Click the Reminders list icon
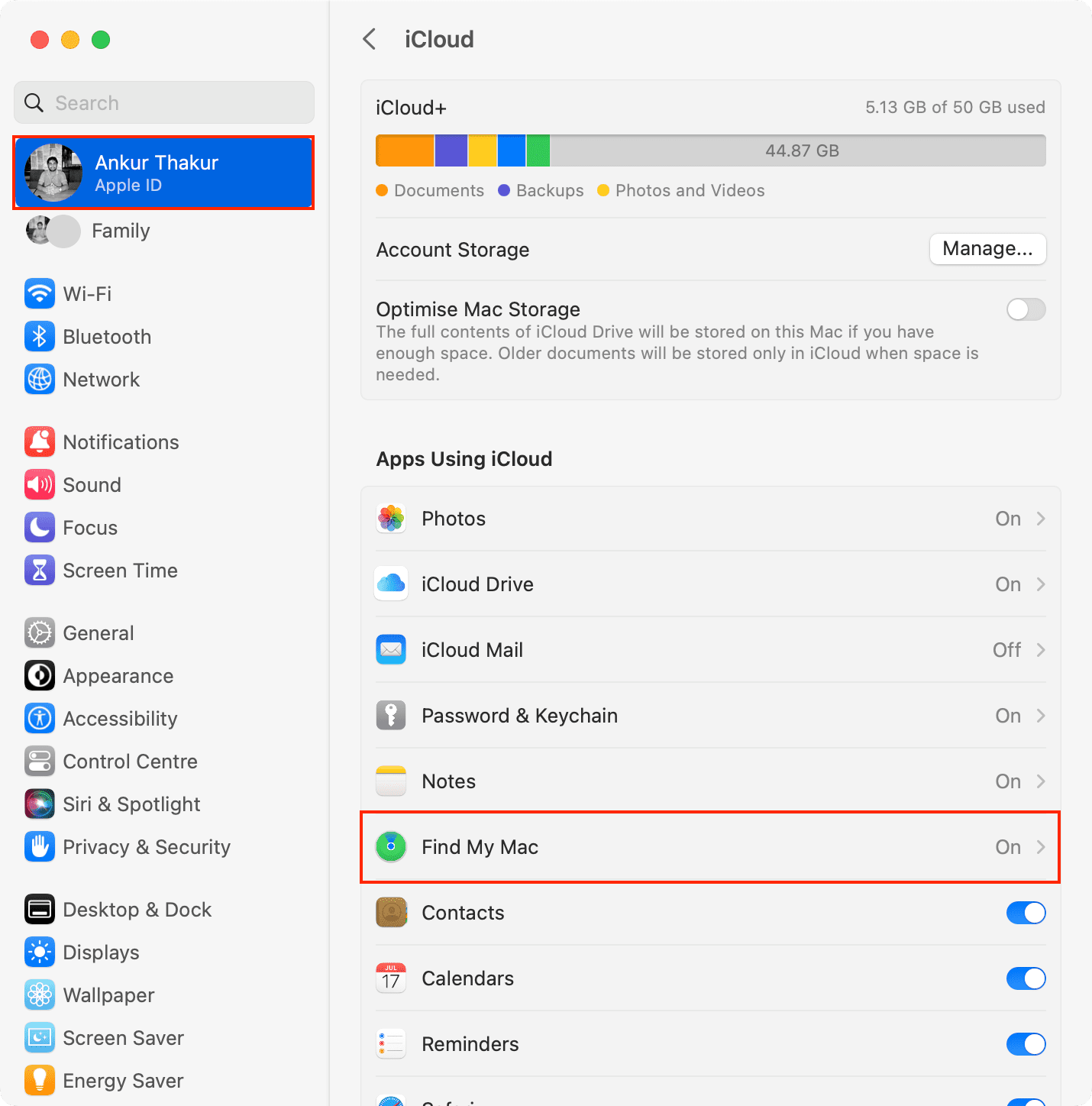The image size is (1092, 1106). (x=391, y=1044)
